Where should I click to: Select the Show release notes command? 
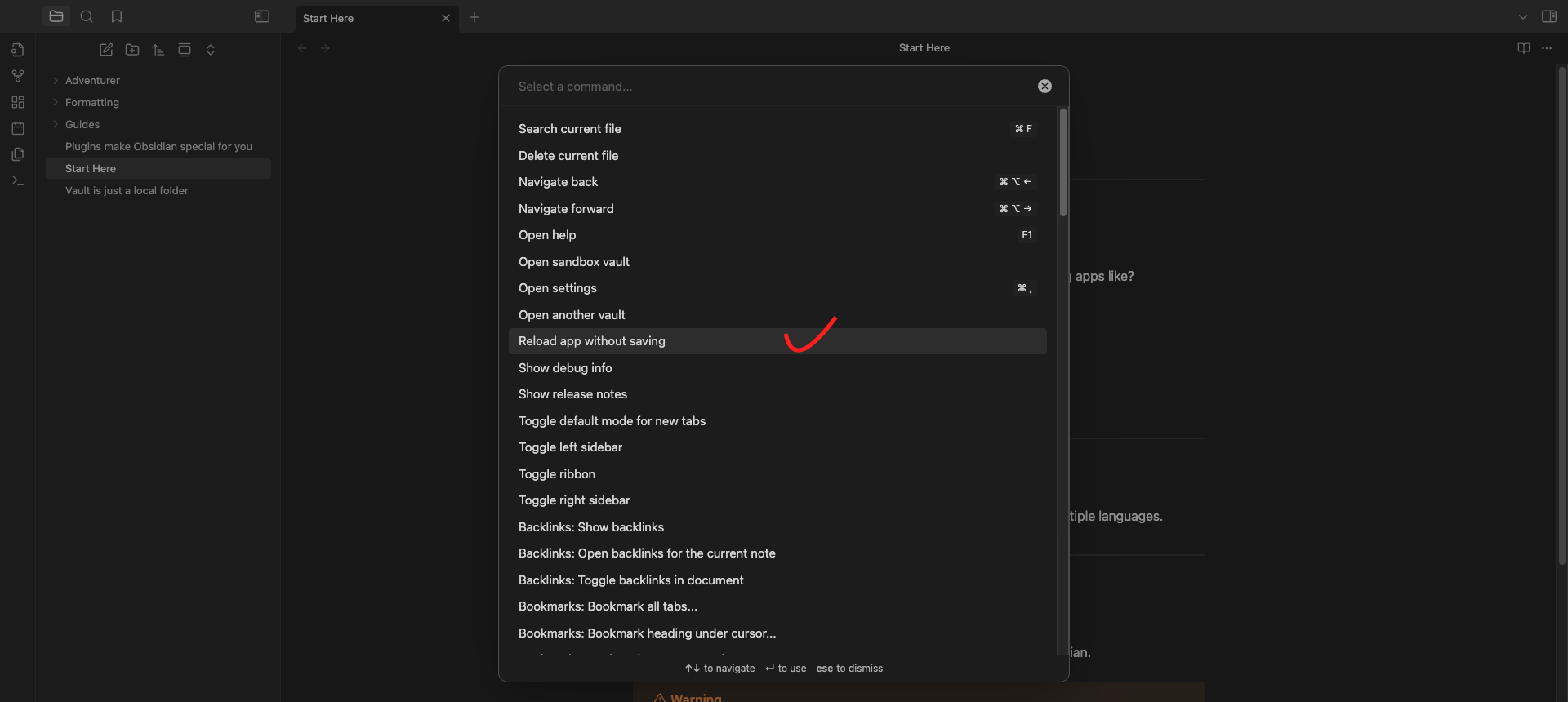(777, 394)
